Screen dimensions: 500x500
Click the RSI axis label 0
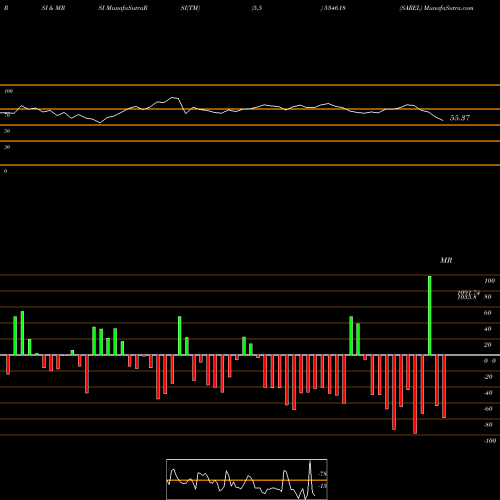point(5,171)
